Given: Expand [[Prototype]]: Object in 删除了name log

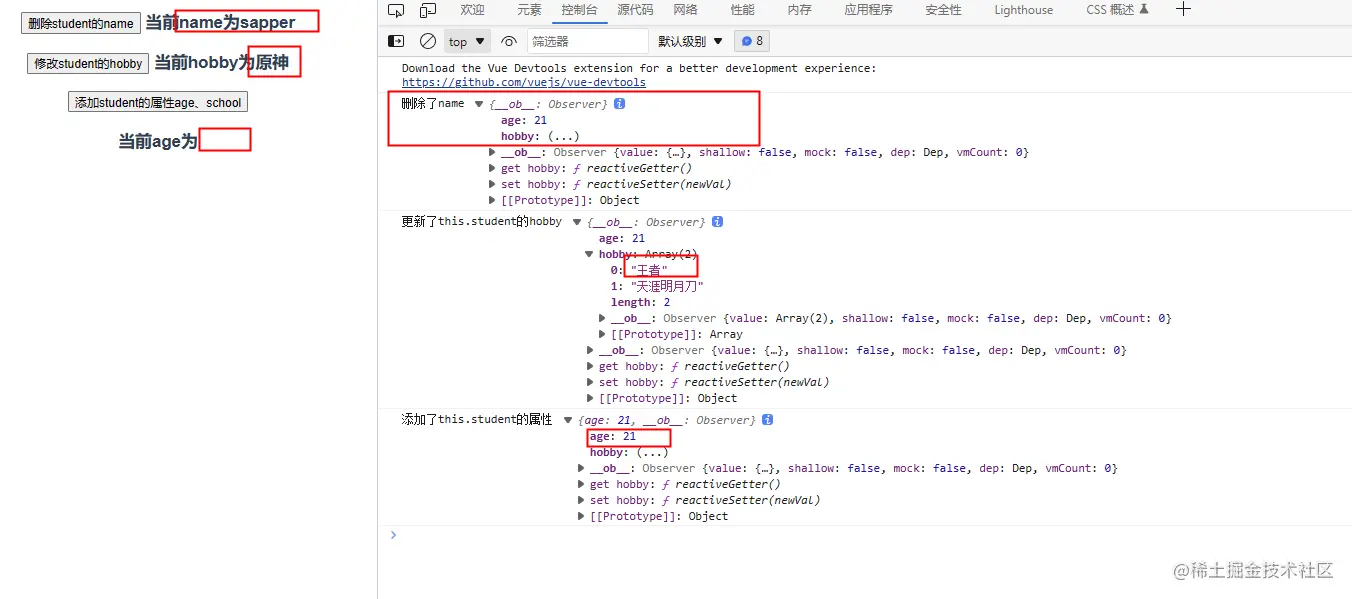Looking at the screenshot, I should click(492, 200).
